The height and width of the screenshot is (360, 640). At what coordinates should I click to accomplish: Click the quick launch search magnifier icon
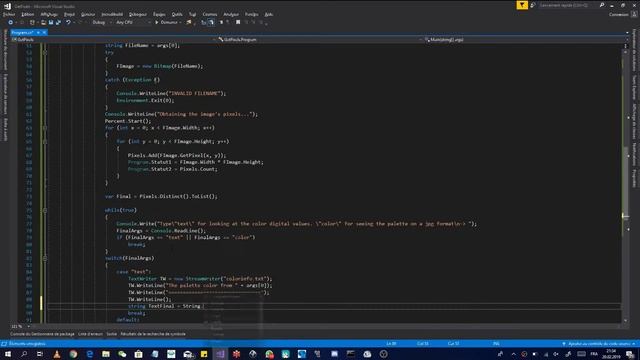(602, 5)
